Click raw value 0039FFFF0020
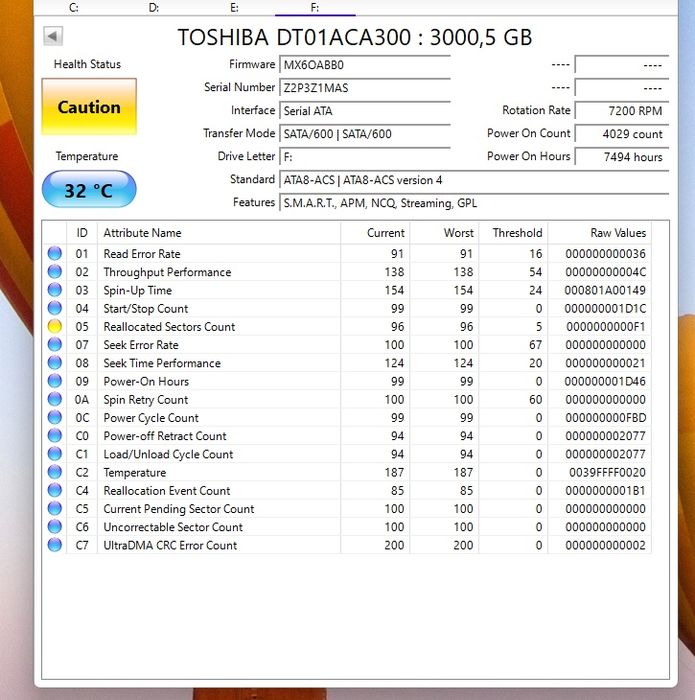695x700 pixels. point(607,472)
